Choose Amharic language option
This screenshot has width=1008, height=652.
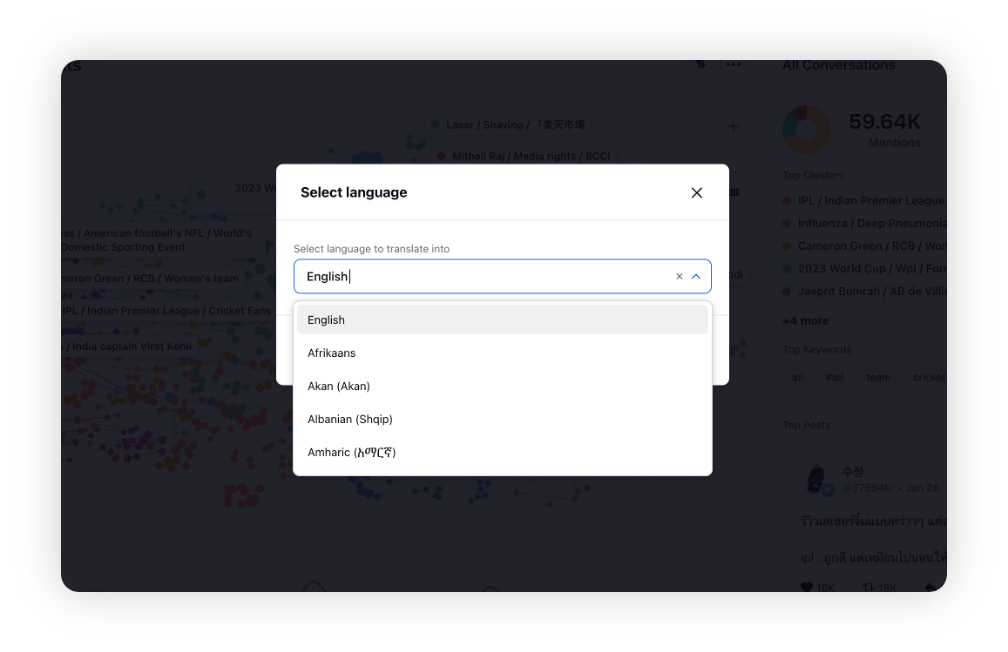click(x=502, y=452)
